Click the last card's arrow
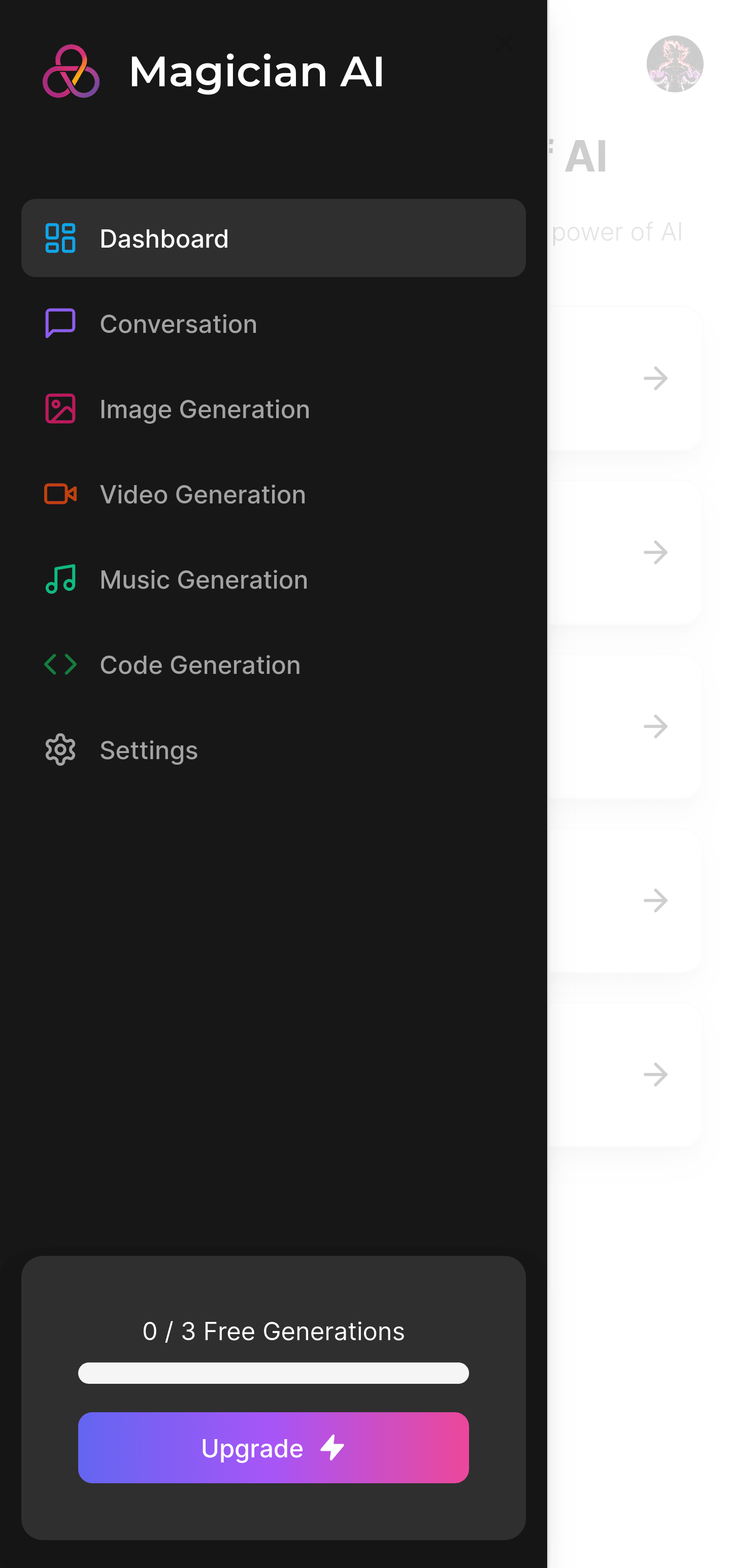732x1568 pixels. (655, 1074)
